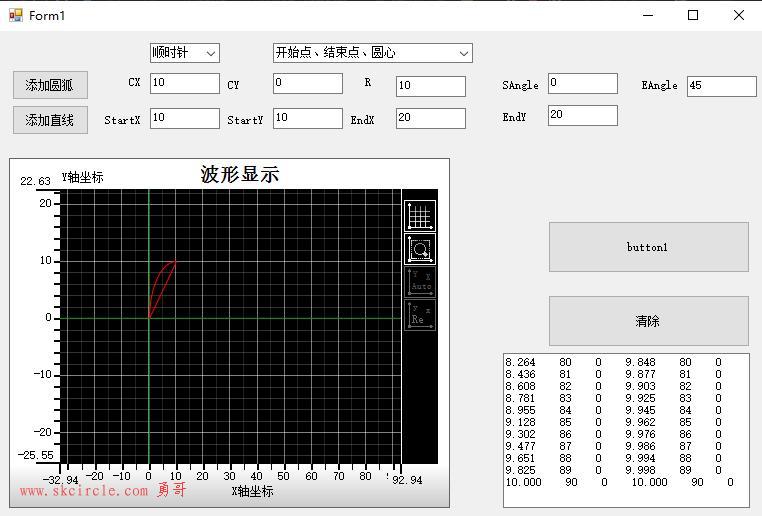Click the XY Auto scale icon
Image resolution: width=762 pixels, height=516 pixels.
(420, 282)
